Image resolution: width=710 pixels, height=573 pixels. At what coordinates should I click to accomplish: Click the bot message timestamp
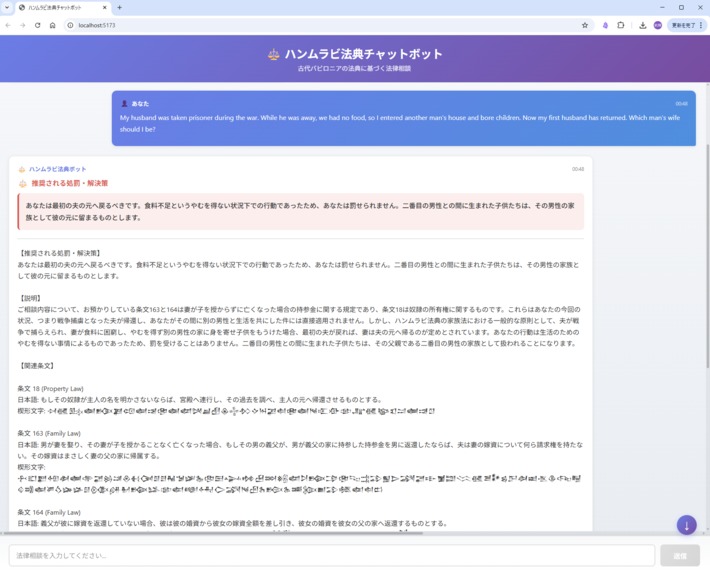(x=578, y=169)
